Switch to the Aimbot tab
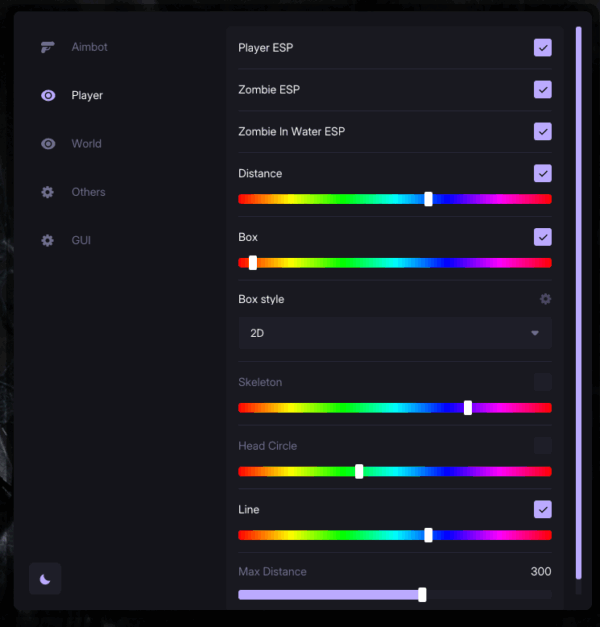 [x=90, y=47]
